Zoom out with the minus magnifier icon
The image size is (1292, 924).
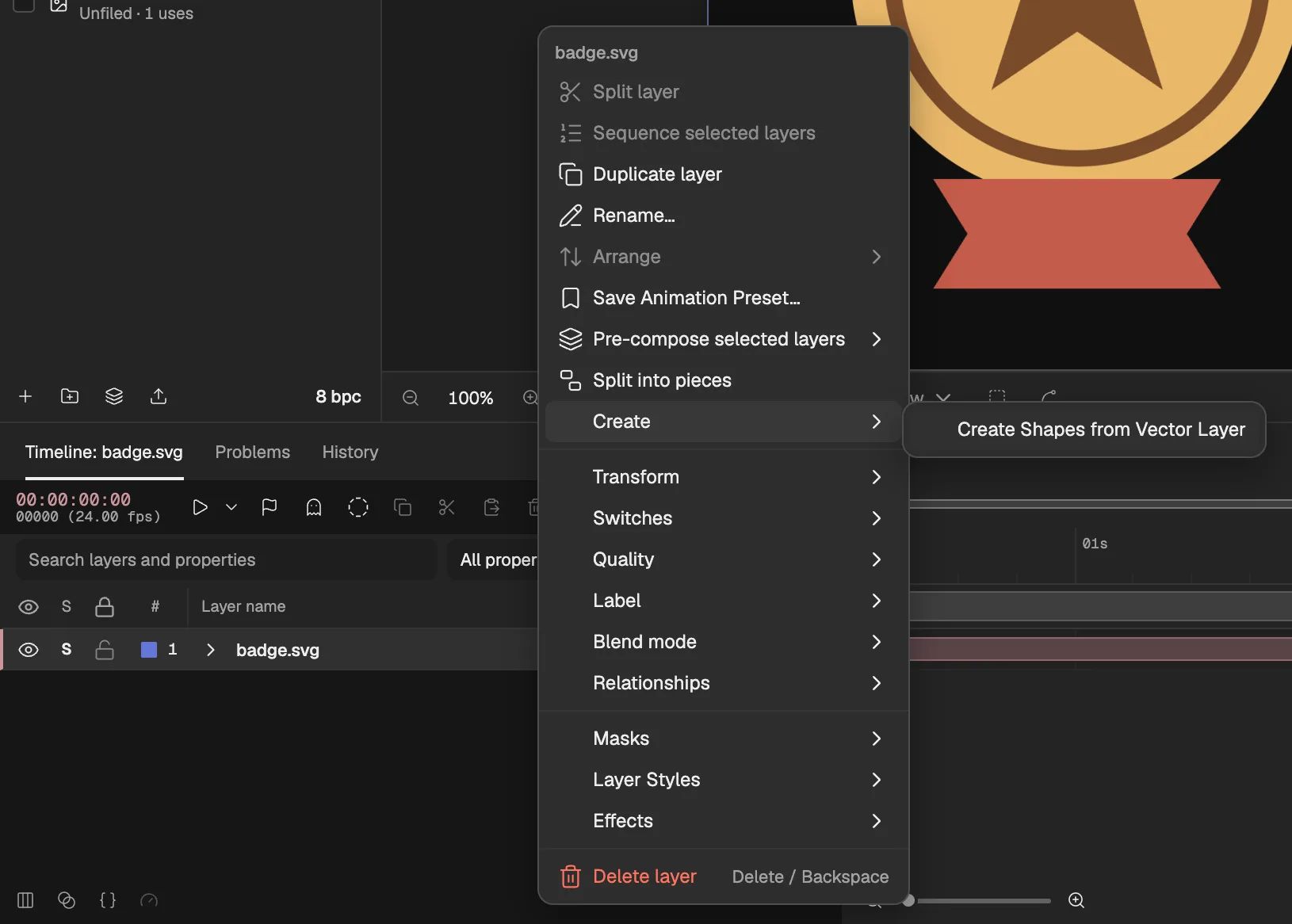[411, 398]
